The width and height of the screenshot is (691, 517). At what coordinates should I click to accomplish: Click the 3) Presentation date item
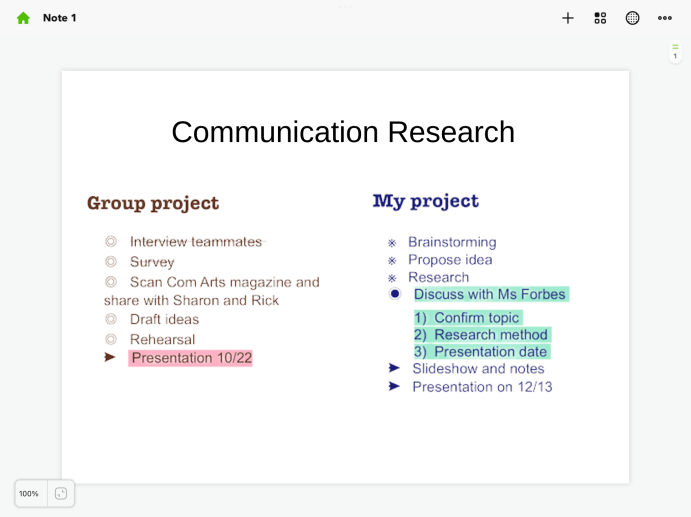point(482,352)
